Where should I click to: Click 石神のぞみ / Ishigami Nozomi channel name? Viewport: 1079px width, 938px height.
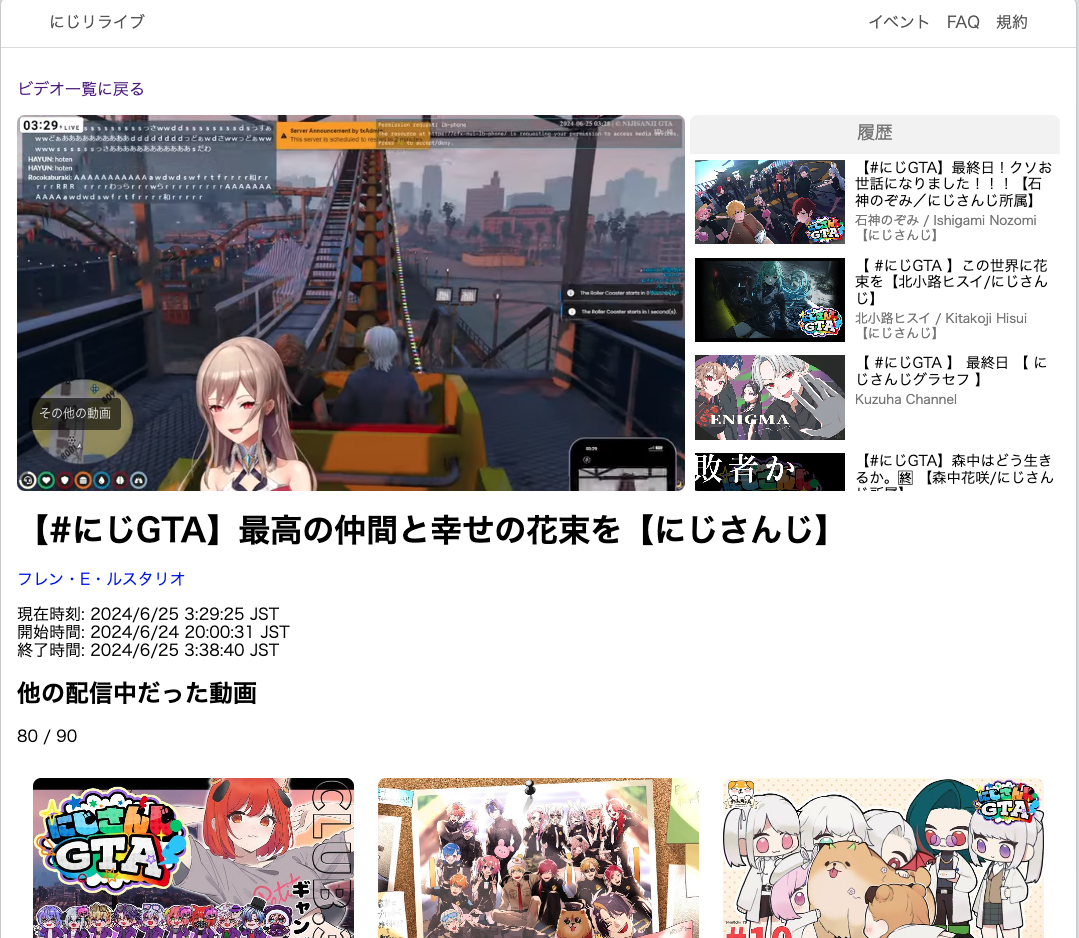[x=946, y=227]
